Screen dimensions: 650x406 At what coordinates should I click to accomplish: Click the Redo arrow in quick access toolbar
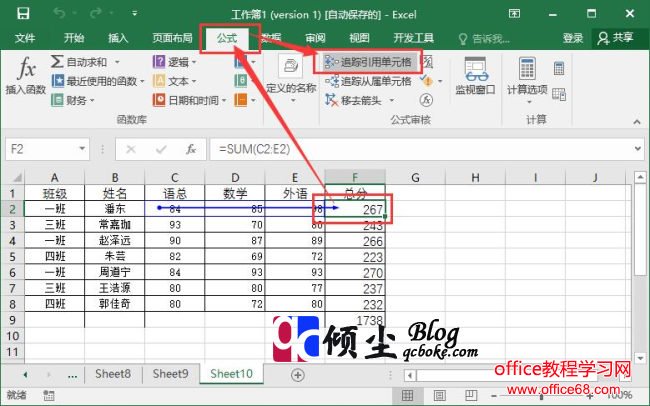click(x=95, y=14)
